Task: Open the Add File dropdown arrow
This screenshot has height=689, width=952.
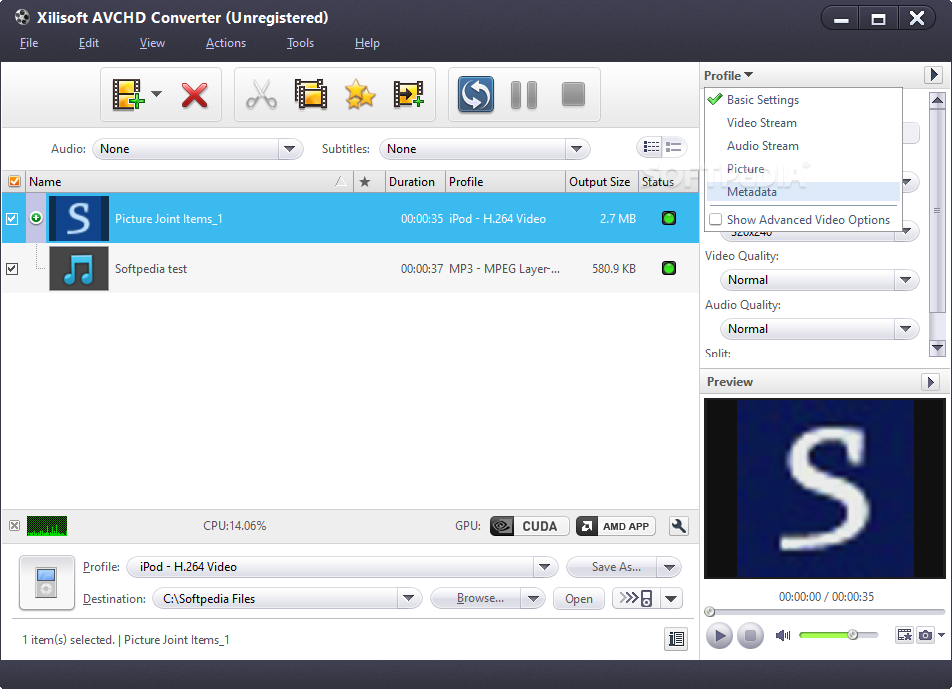Action: coord(157,93)
